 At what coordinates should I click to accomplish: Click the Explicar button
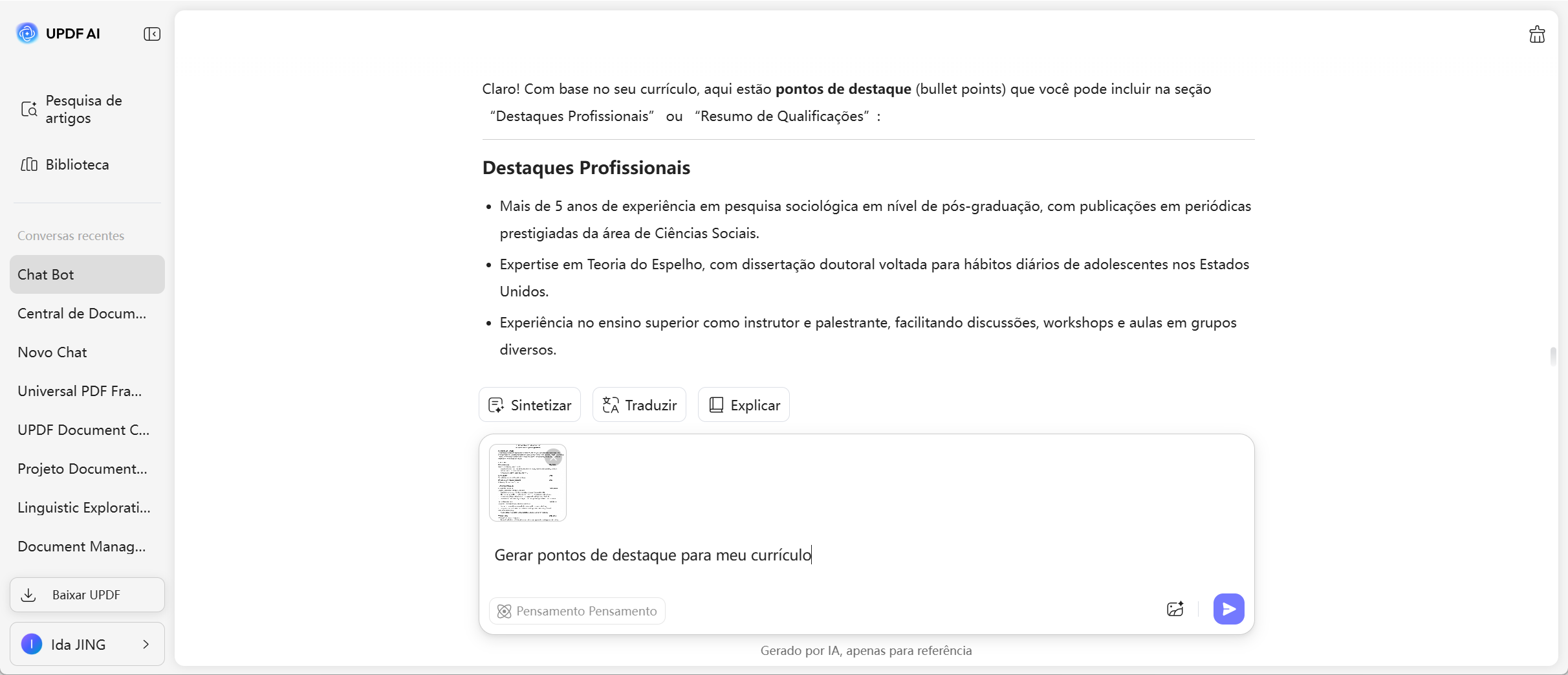[x=744, y=405]
